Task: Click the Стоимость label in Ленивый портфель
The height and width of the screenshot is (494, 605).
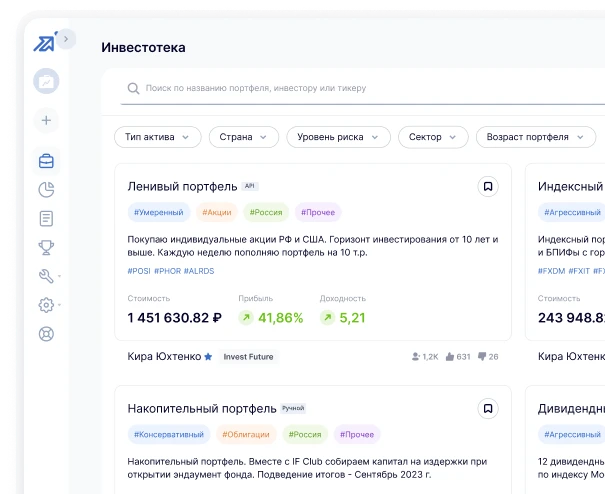Action: tap(149, 298)
